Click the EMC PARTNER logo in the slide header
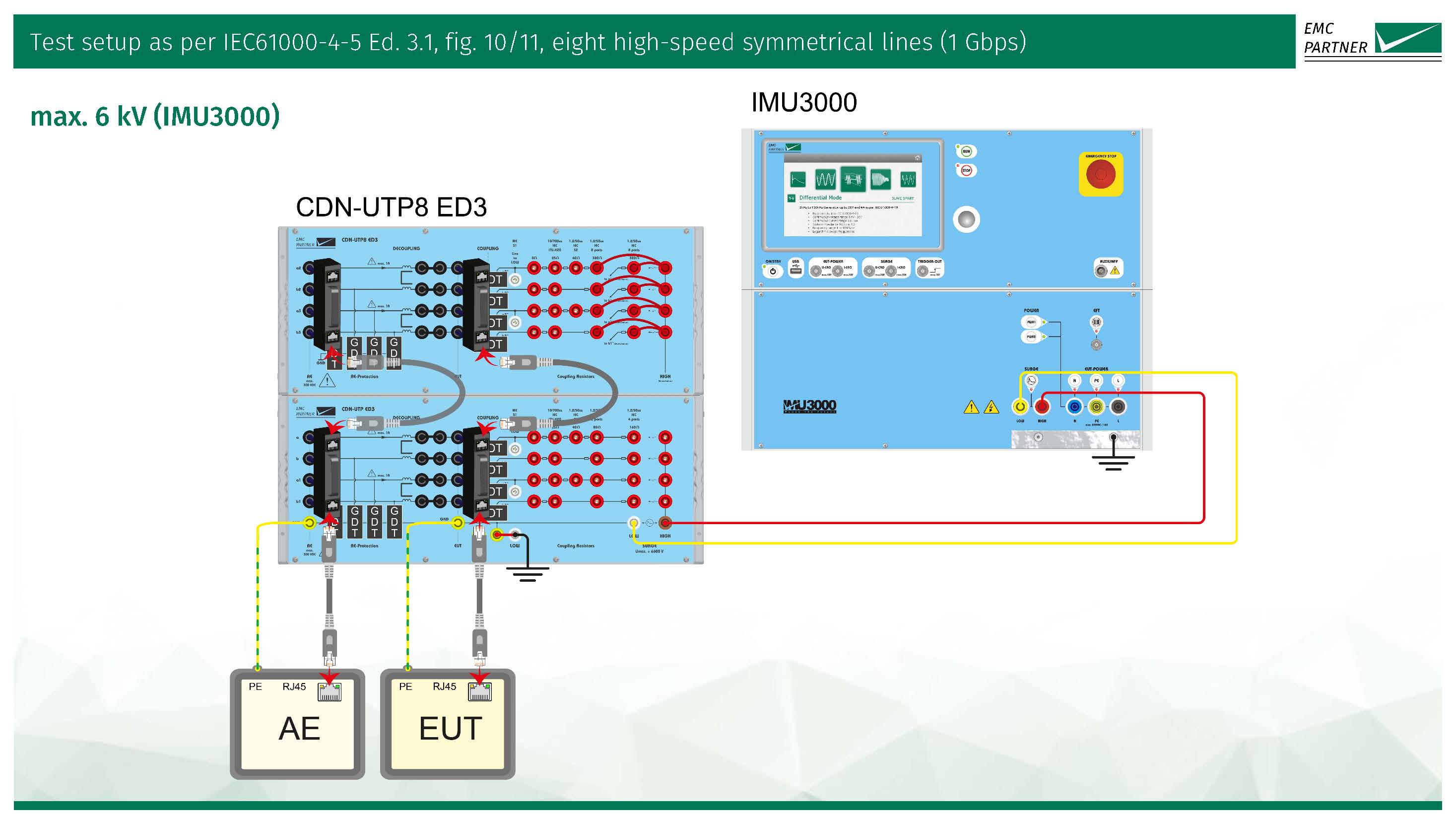 1372,41
